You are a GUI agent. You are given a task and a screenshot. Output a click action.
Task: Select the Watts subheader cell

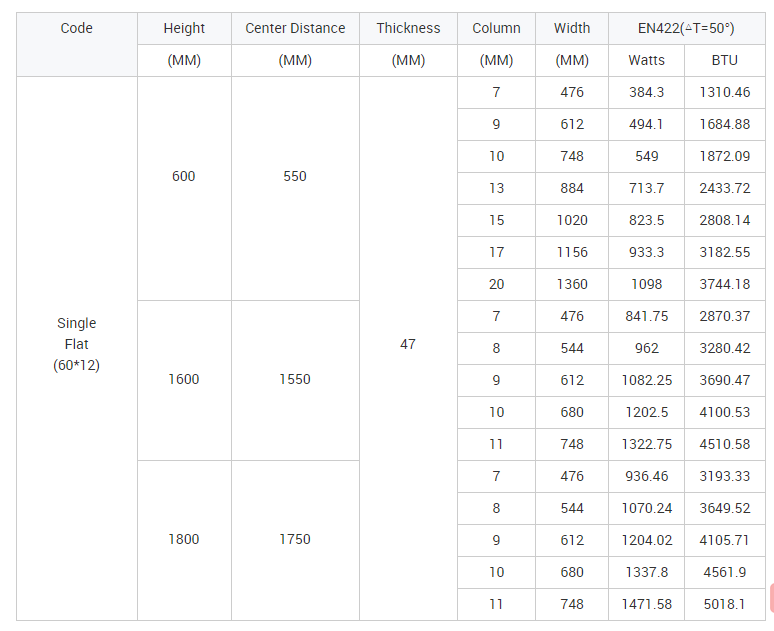pos(646,60)
